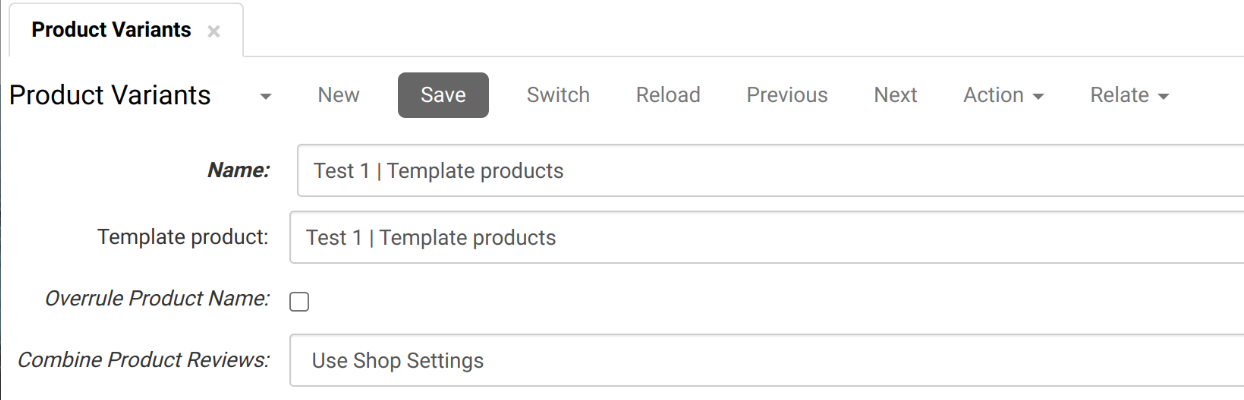Select the Product Variants tab
The height and width of the screenshot is (400, 1244).
pos(111,30)
